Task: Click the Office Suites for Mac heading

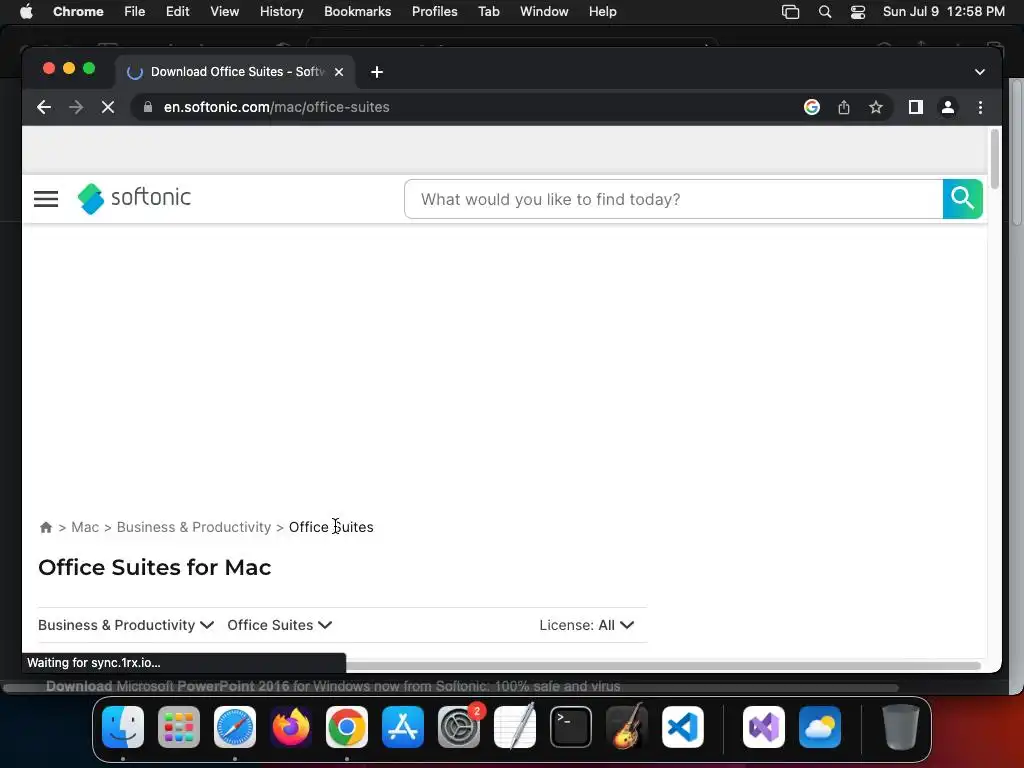Action: point(154,568)
